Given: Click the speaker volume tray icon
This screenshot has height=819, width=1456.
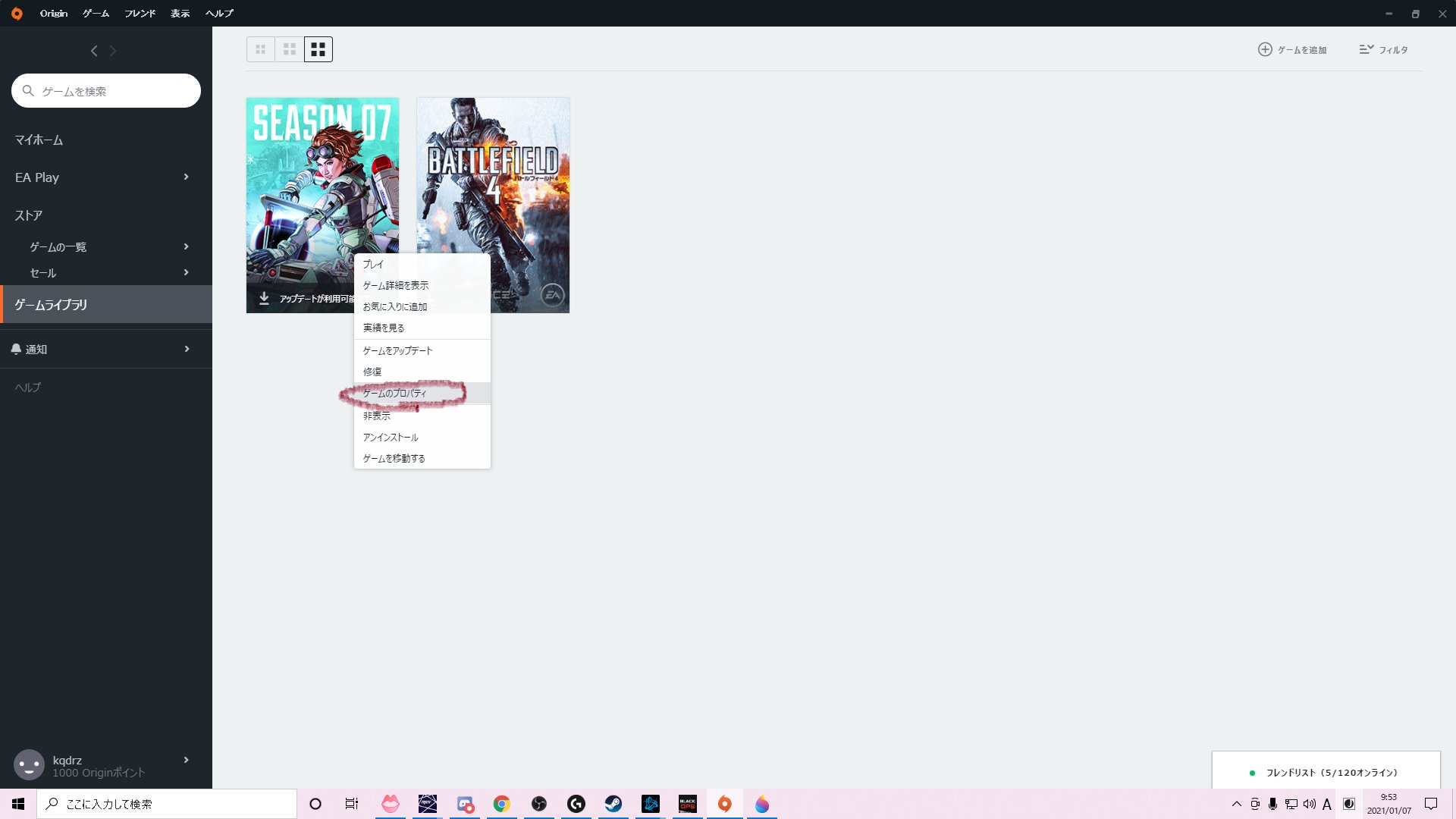Looking at the screenshot, I should (1310, 804).
